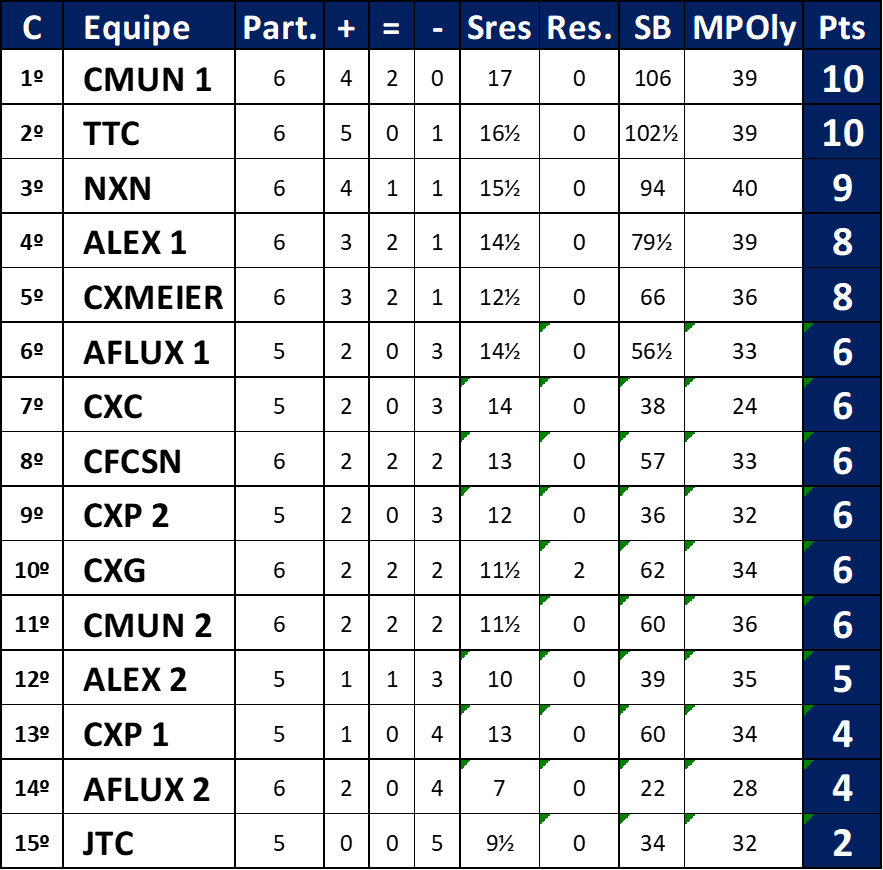Select the 'Res.' column header
Screen dimensions: 883x870
(579, 27)
